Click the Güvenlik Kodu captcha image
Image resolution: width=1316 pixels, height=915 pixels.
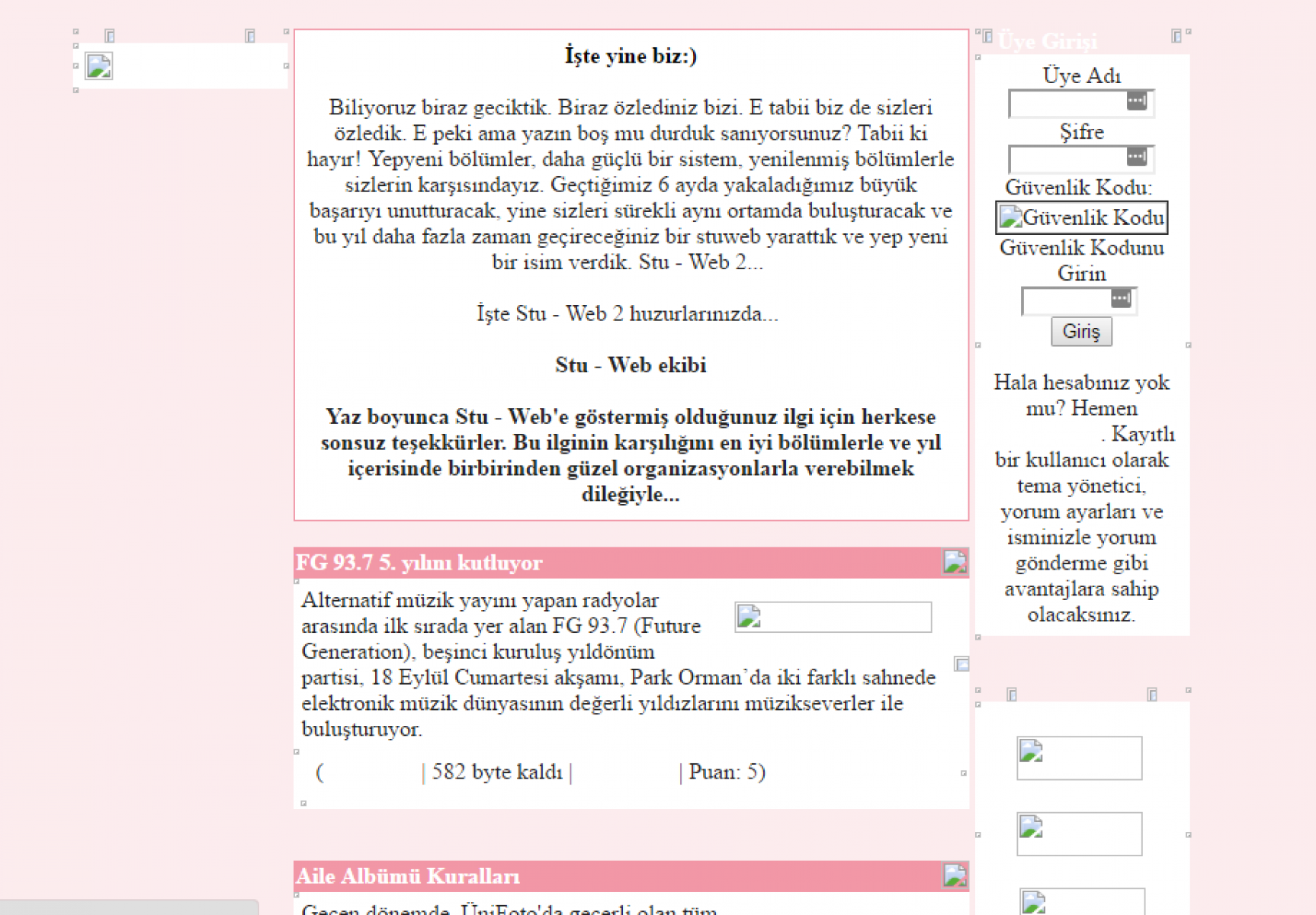click(x=1081, y=218)
